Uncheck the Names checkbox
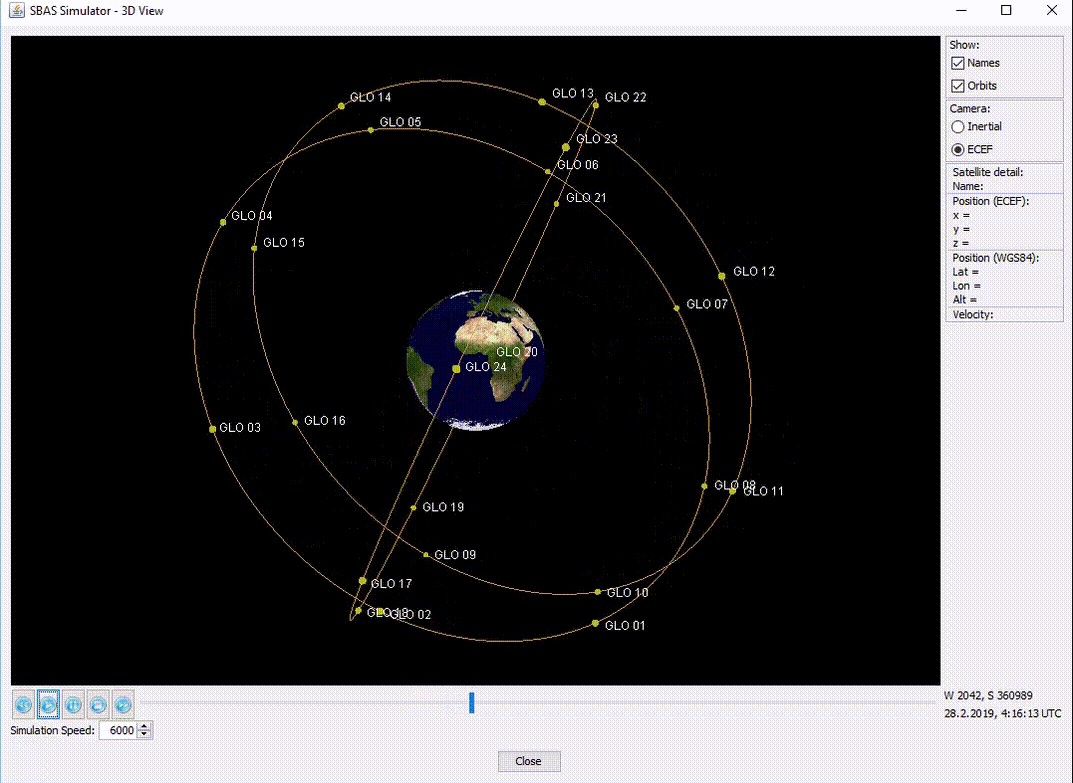Image resolution: width=1073 pixels, height=783 pixels. click(958, 63)
